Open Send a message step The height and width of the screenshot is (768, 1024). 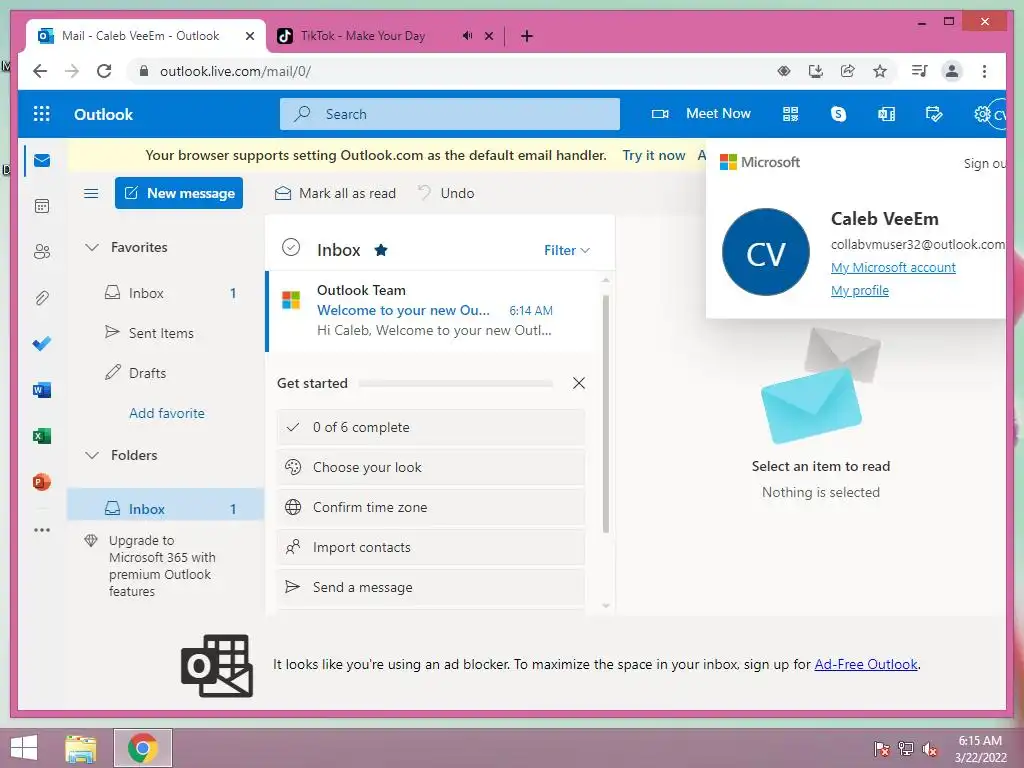430,587
